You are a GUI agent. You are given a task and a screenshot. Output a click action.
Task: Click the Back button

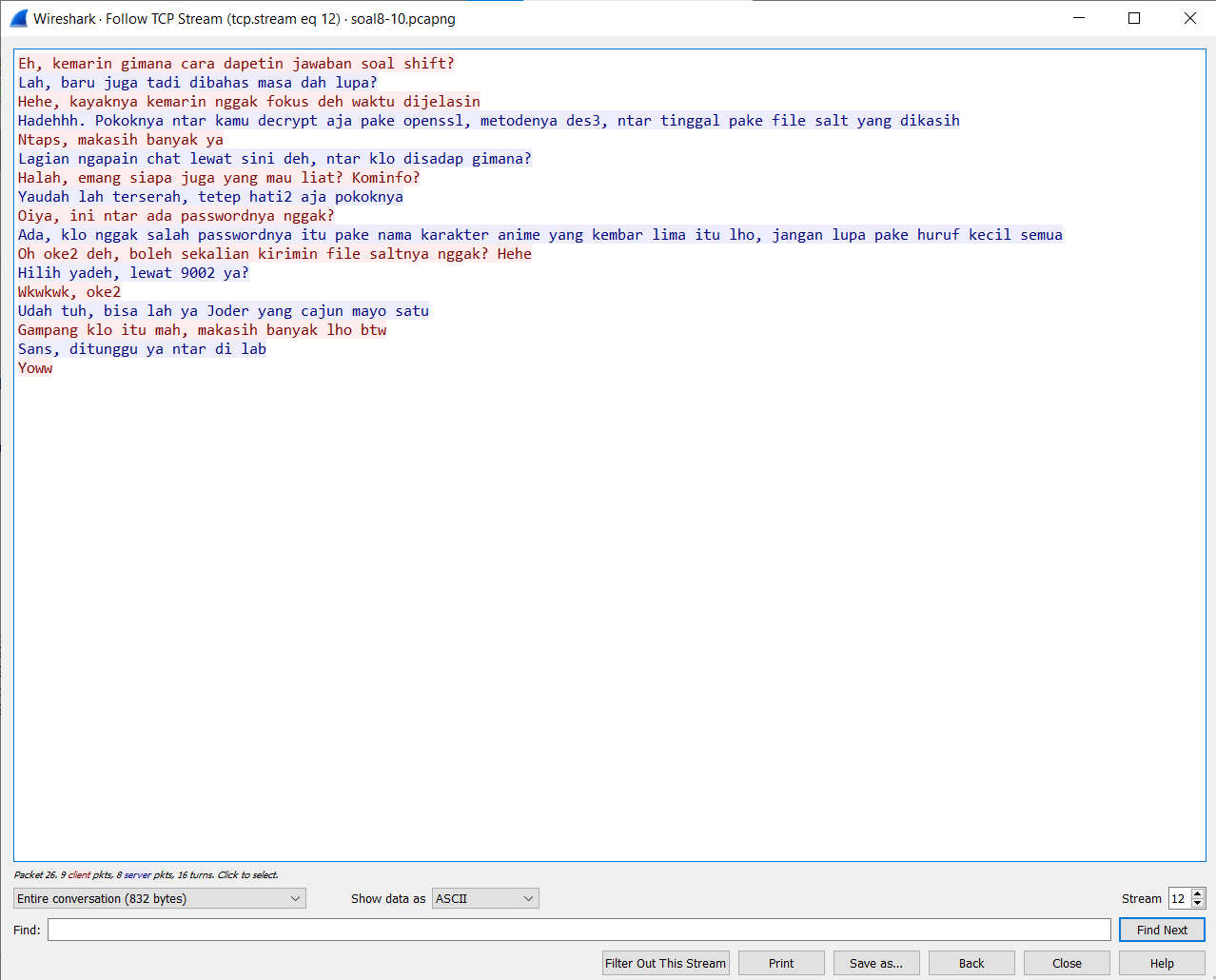tap(971, 963)
